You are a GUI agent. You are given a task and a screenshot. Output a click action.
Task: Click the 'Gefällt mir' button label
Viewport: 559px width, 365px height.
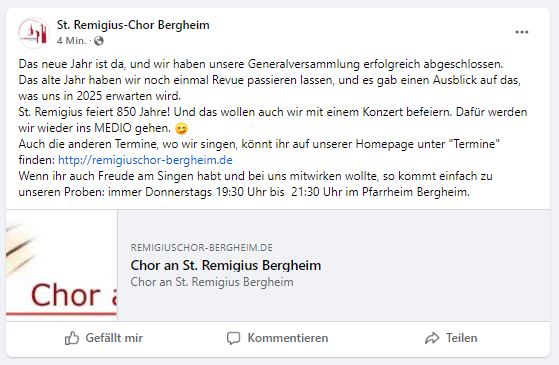click(x=114, y=338)
